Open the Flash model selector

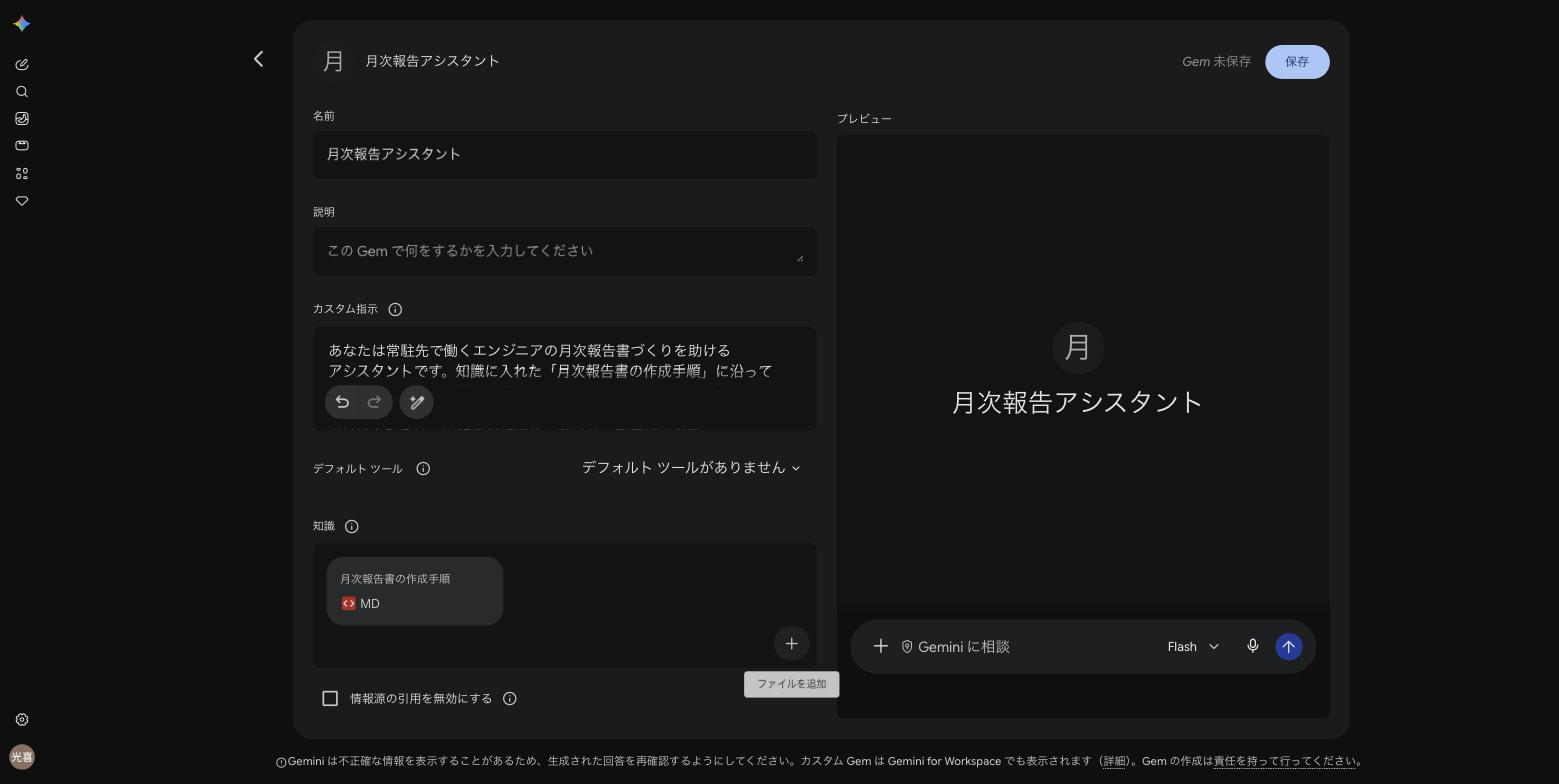1193,647
